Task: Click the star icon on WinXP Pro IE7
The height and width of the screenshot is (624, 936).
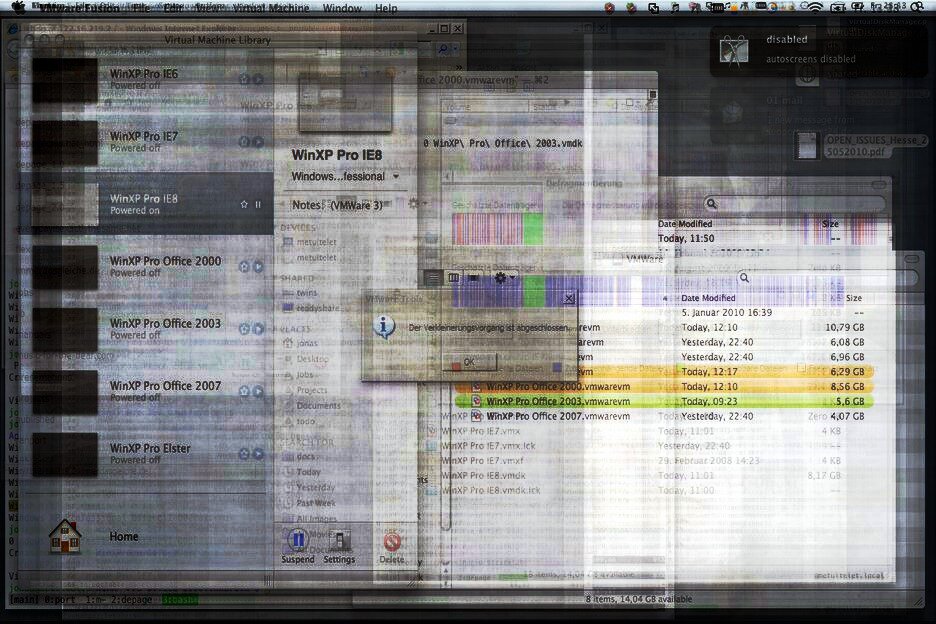Action: click(244, 142)
